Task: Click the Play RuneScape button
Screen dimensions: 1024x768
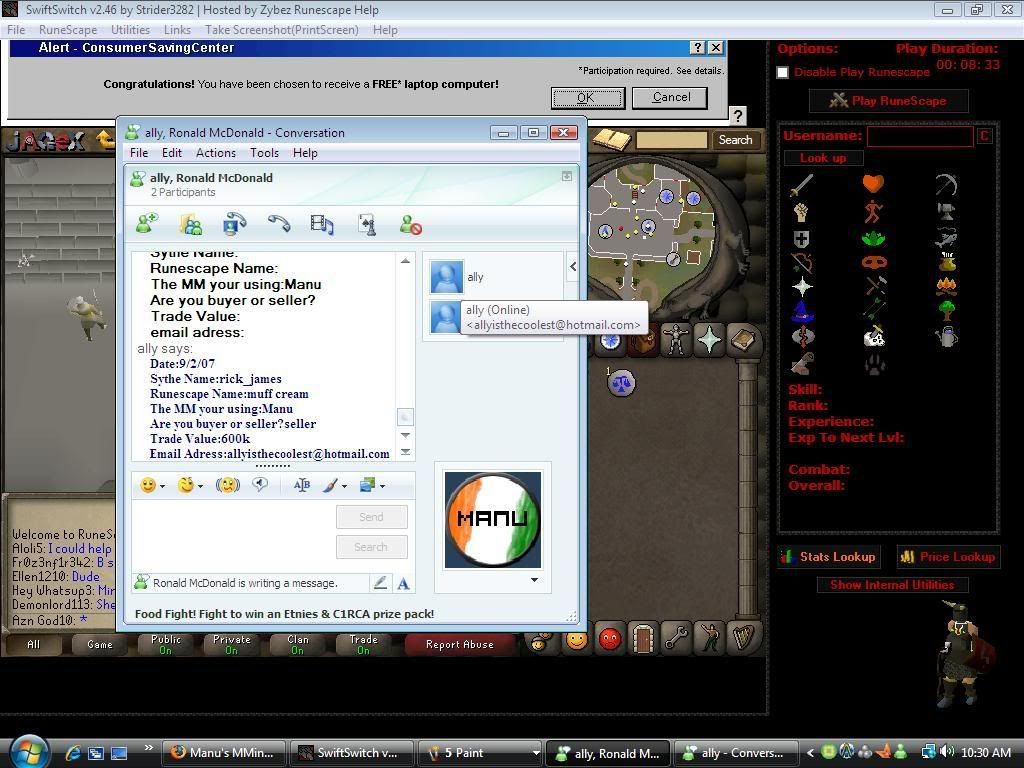Action: pos(888,101)
